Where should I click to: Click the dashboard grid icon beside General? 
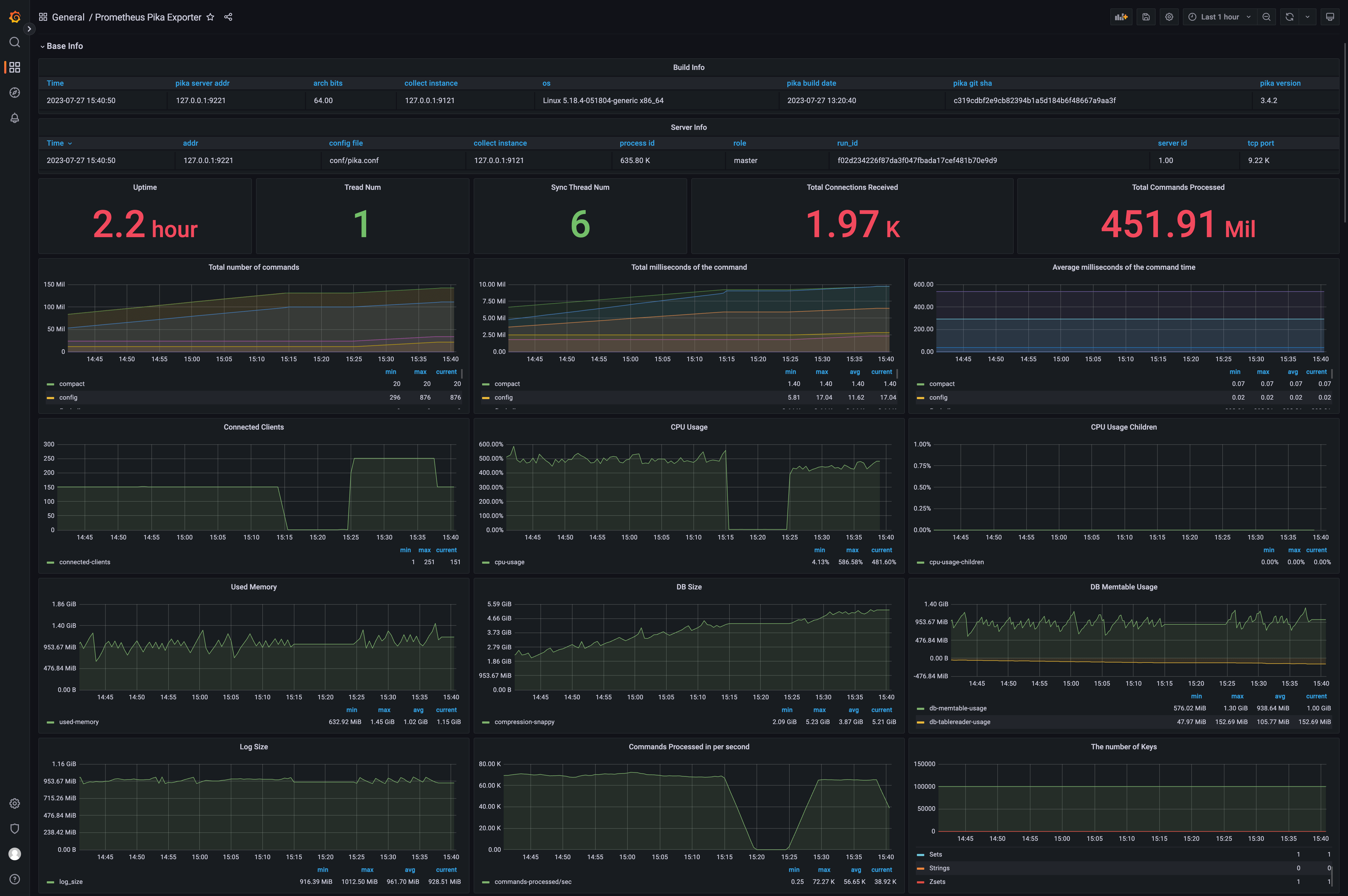click(43, 17)
